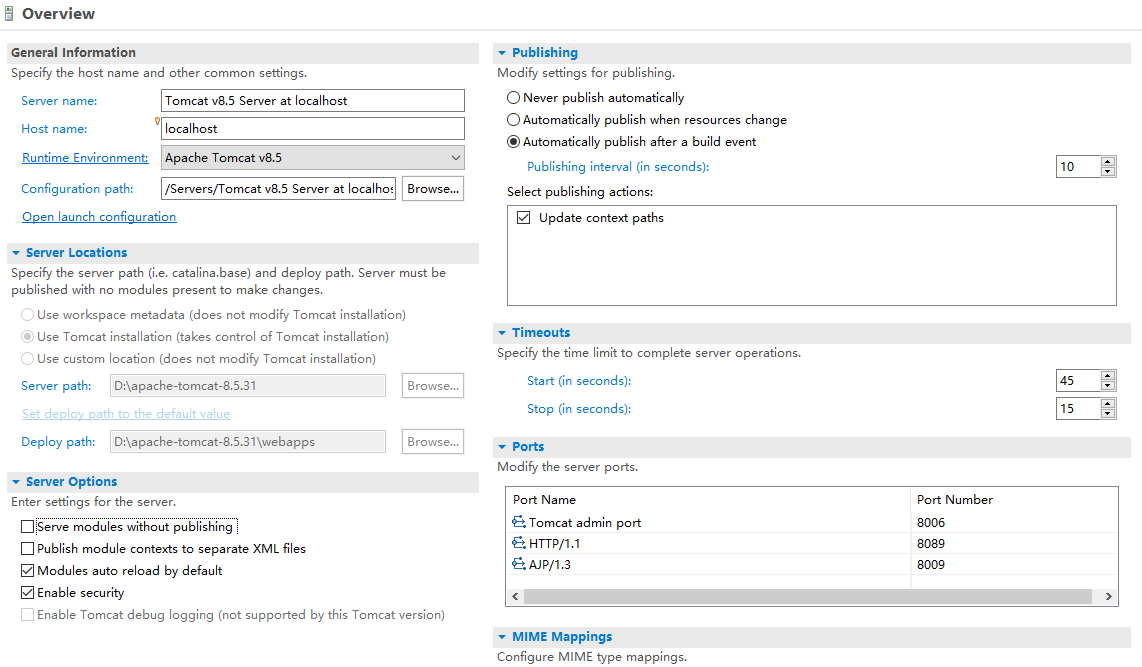Click the Configuration path field
Viewport: 1142px width, 667px height.
(x=278, y=189)
